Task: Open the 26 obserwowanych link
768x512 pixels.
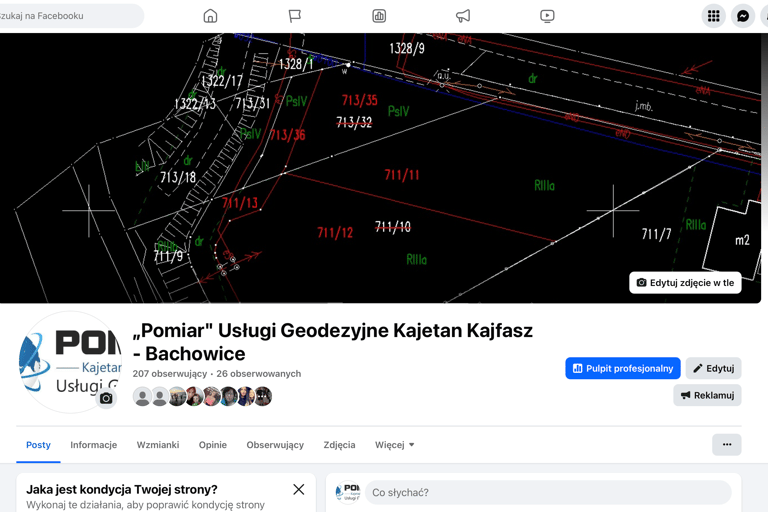Action: click(x=259, y=373)
